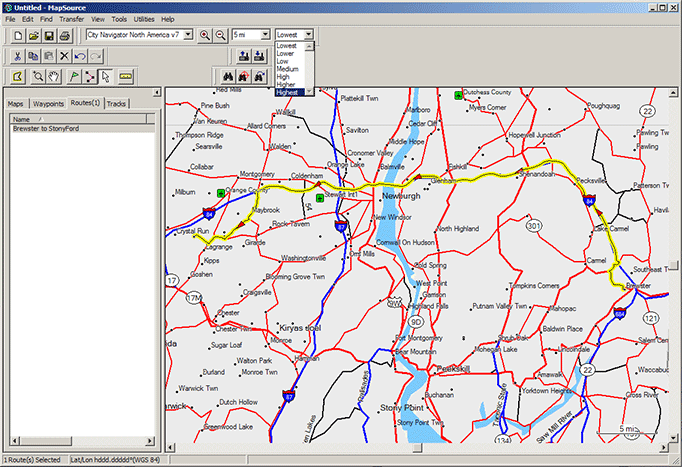Switch to the Maps tab
Image resolution: width=682 pixels, height=467 pixels.
[x=16, y=104]
